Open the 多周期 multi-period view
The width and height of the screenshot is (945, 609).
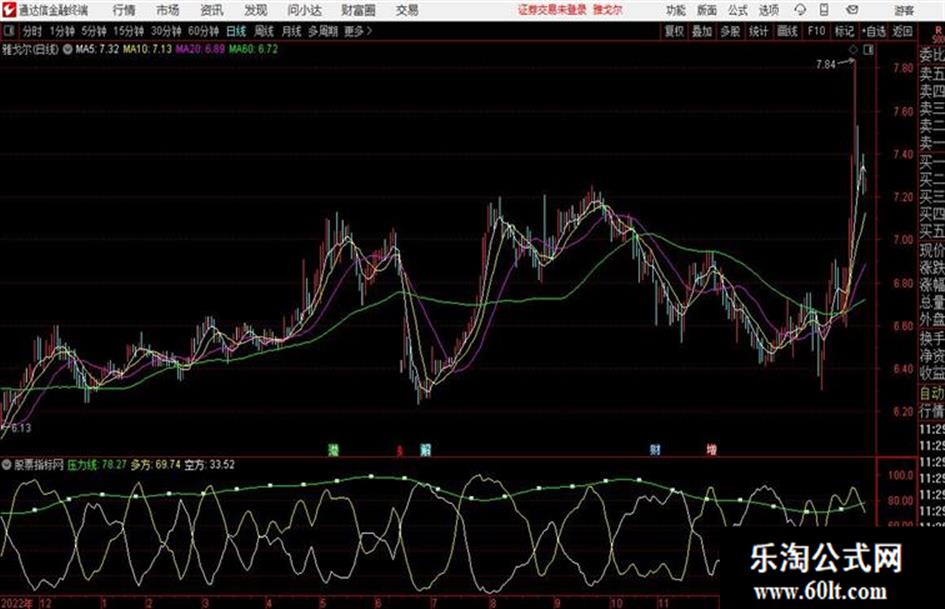coord(323,31)
